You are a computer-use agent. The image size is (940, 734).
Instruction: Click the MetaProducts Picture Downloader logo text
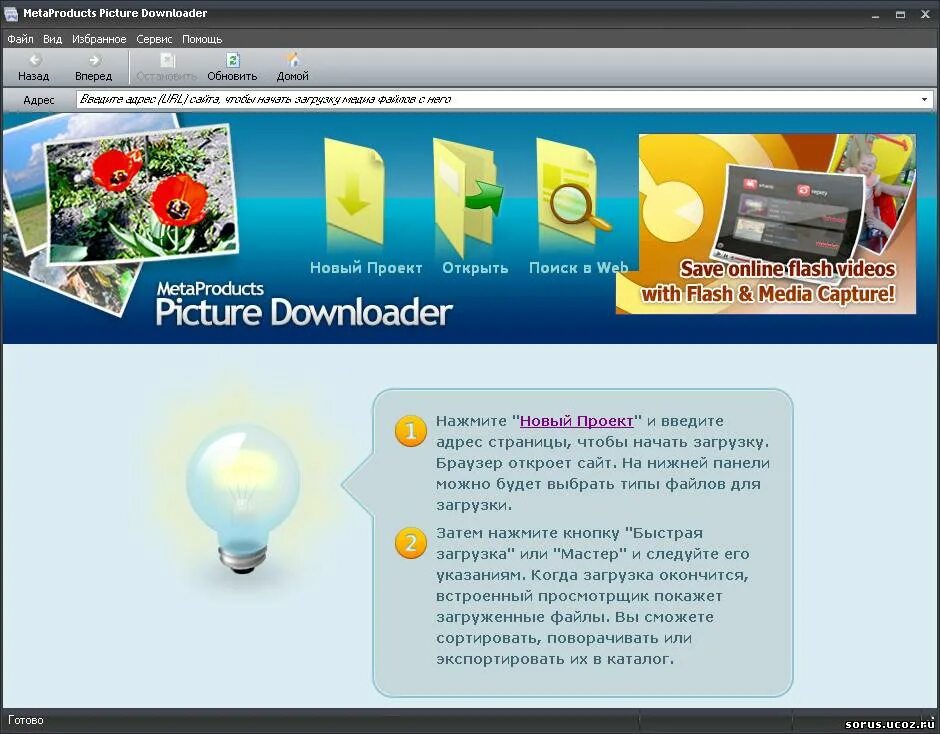[x=303, y=305]
